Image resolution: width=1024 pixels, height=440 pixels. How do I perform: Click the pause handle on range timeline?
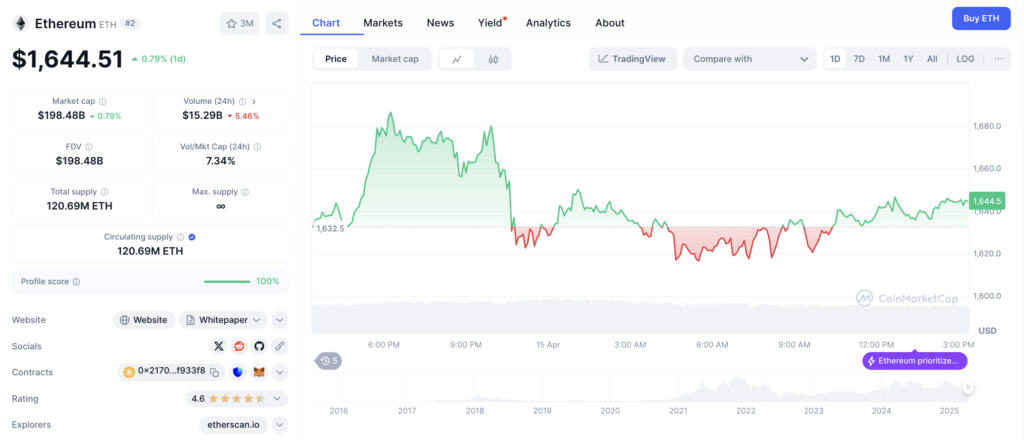tap(968, 388)
